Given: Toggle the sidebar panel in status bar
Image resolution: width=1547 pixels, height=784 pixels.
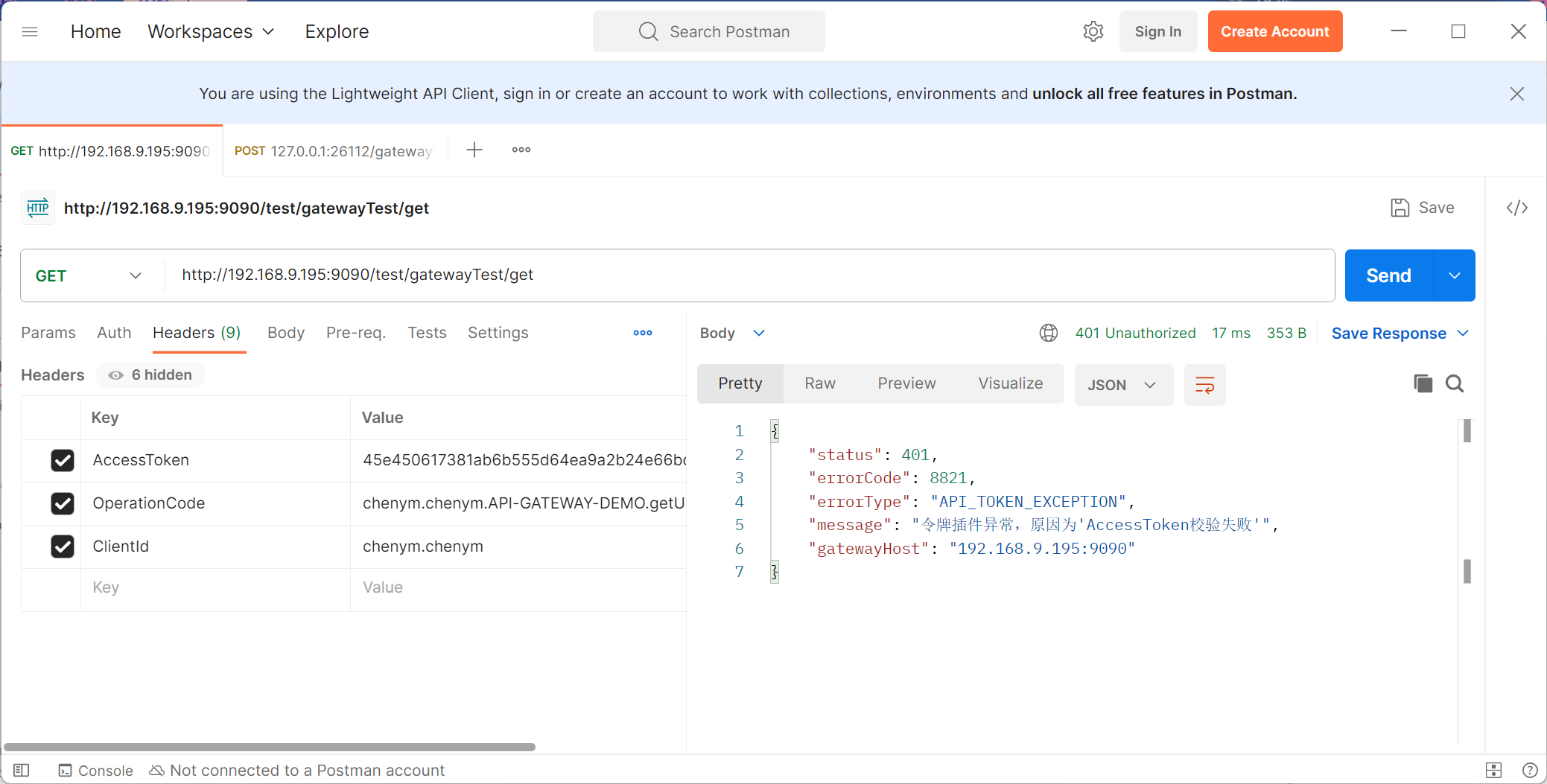Looking at the screenshot, I should coord(22,771).
